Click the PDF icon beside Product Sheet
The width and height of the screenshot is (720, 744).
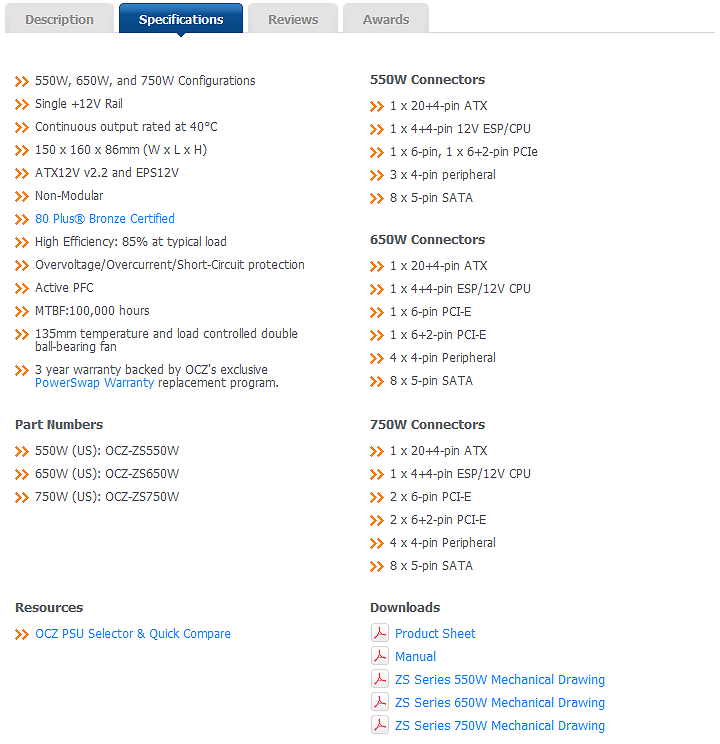click(x=380, y=632)
